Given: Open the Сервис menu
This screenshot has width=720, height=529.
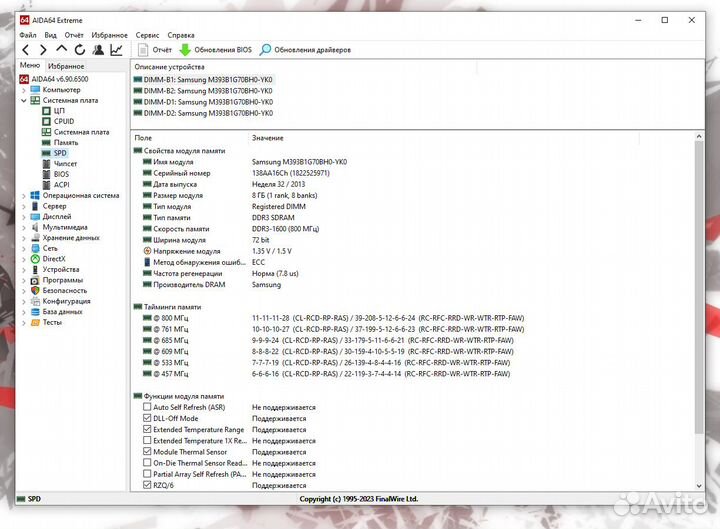Looking at the screenshot, I should click(147, 34).
